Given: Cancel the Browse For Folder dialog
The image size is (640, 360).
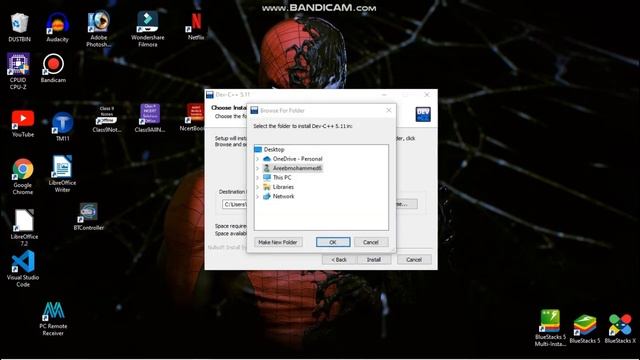Looking at the screenshot, I should coord(371,242).
